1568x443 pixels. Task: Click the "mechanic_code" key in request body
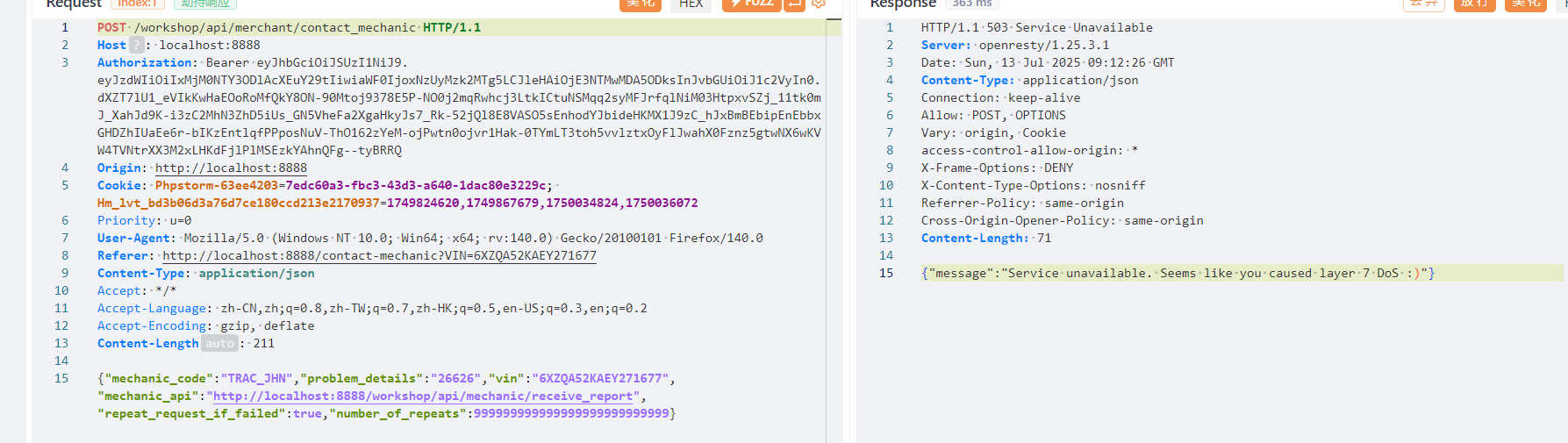click(x=159, y=378)
